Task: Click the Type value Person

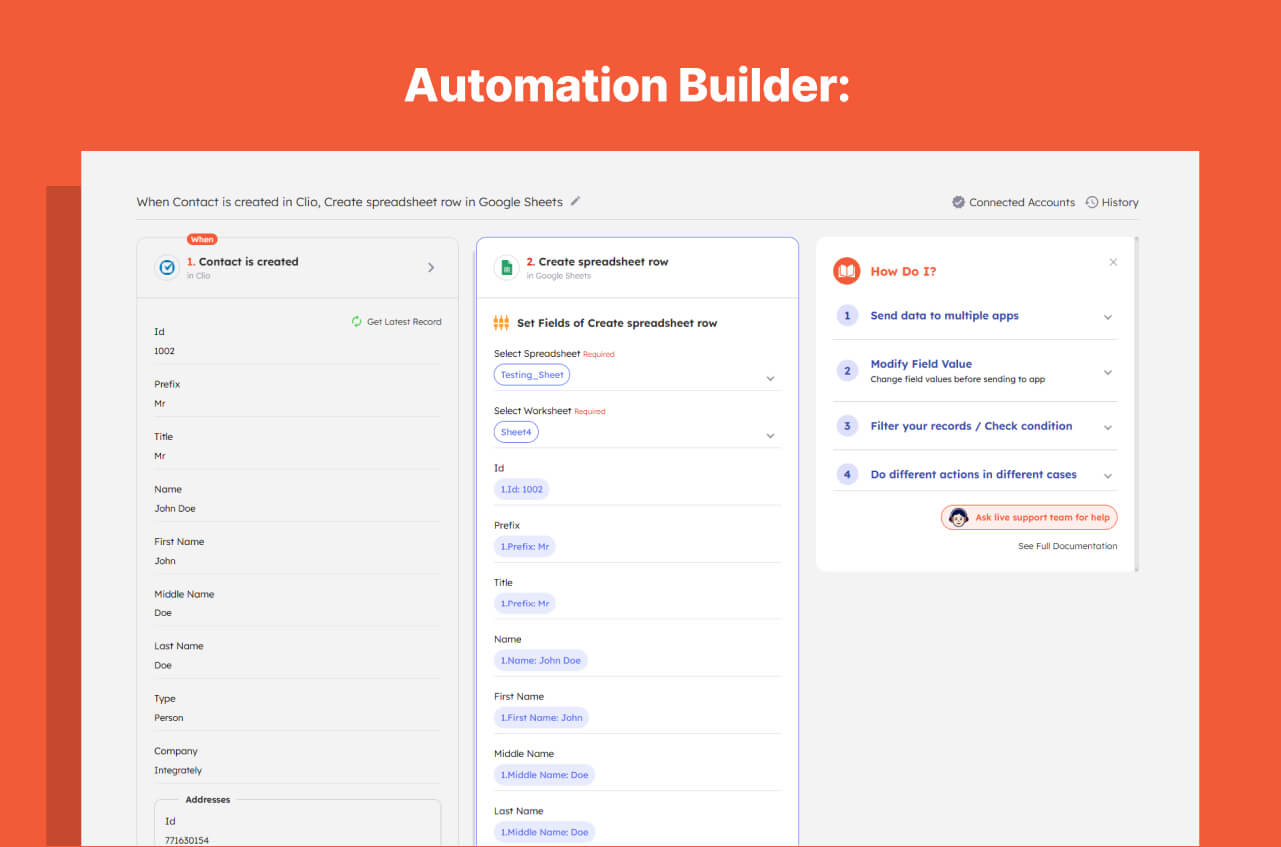Action: point(169,718)
